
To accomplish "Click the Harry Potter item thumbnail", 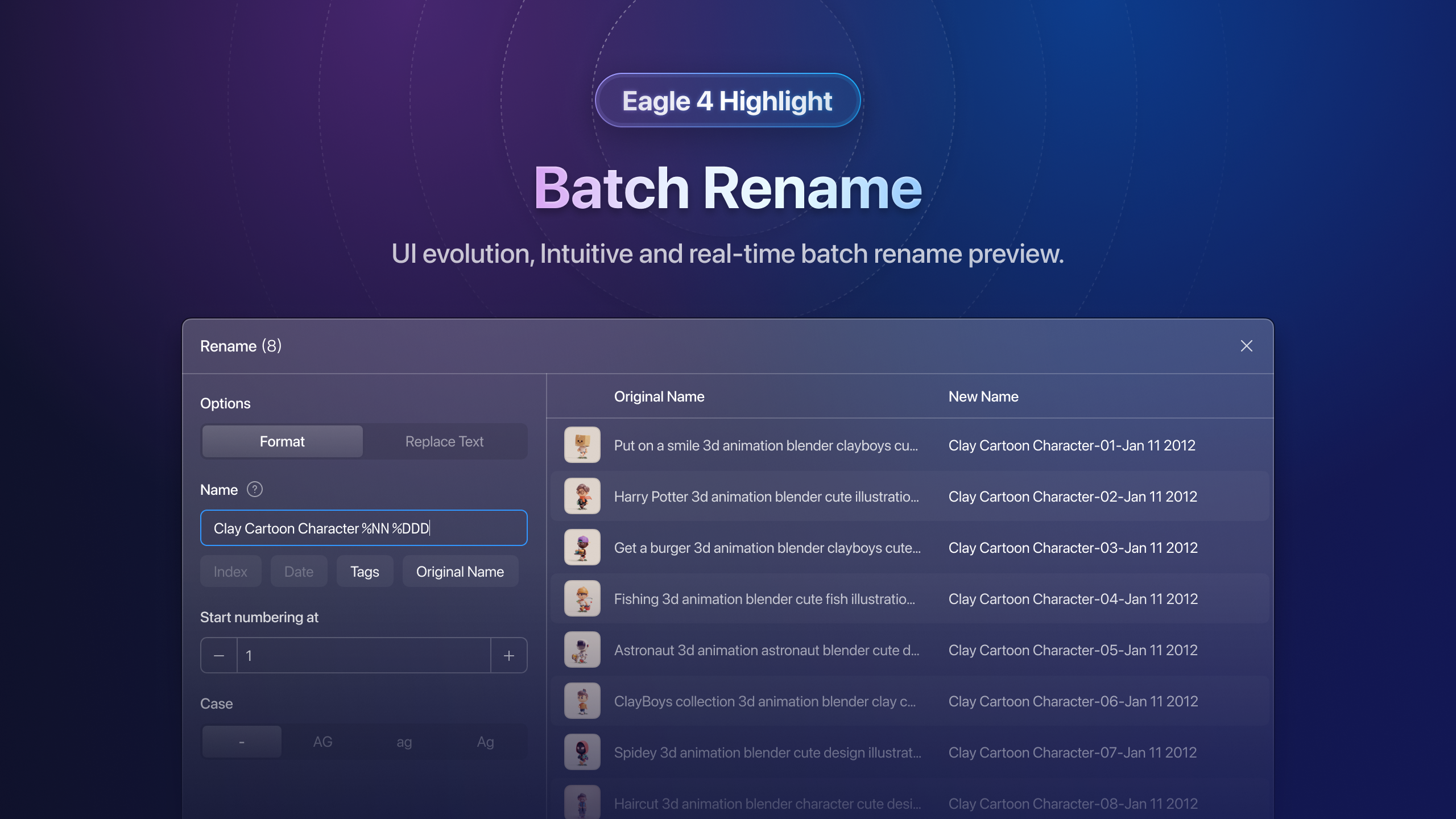I will point(581,495).
